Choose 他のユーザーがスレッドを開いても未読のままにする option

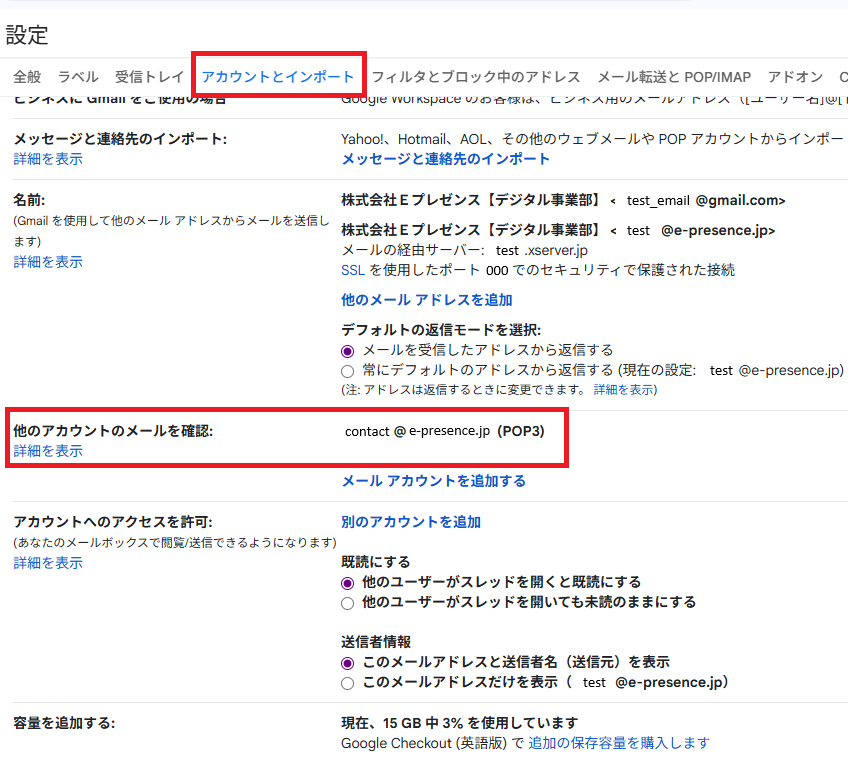(x=348, y=603)
